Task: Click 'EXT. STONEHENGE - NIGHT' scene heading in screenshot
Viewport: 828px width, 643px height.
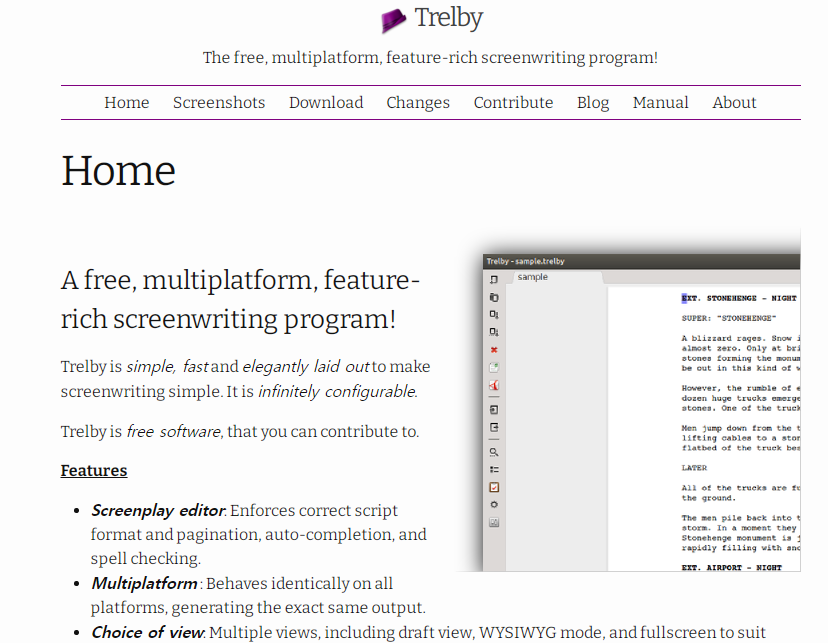Action: [x=739, y=298]
